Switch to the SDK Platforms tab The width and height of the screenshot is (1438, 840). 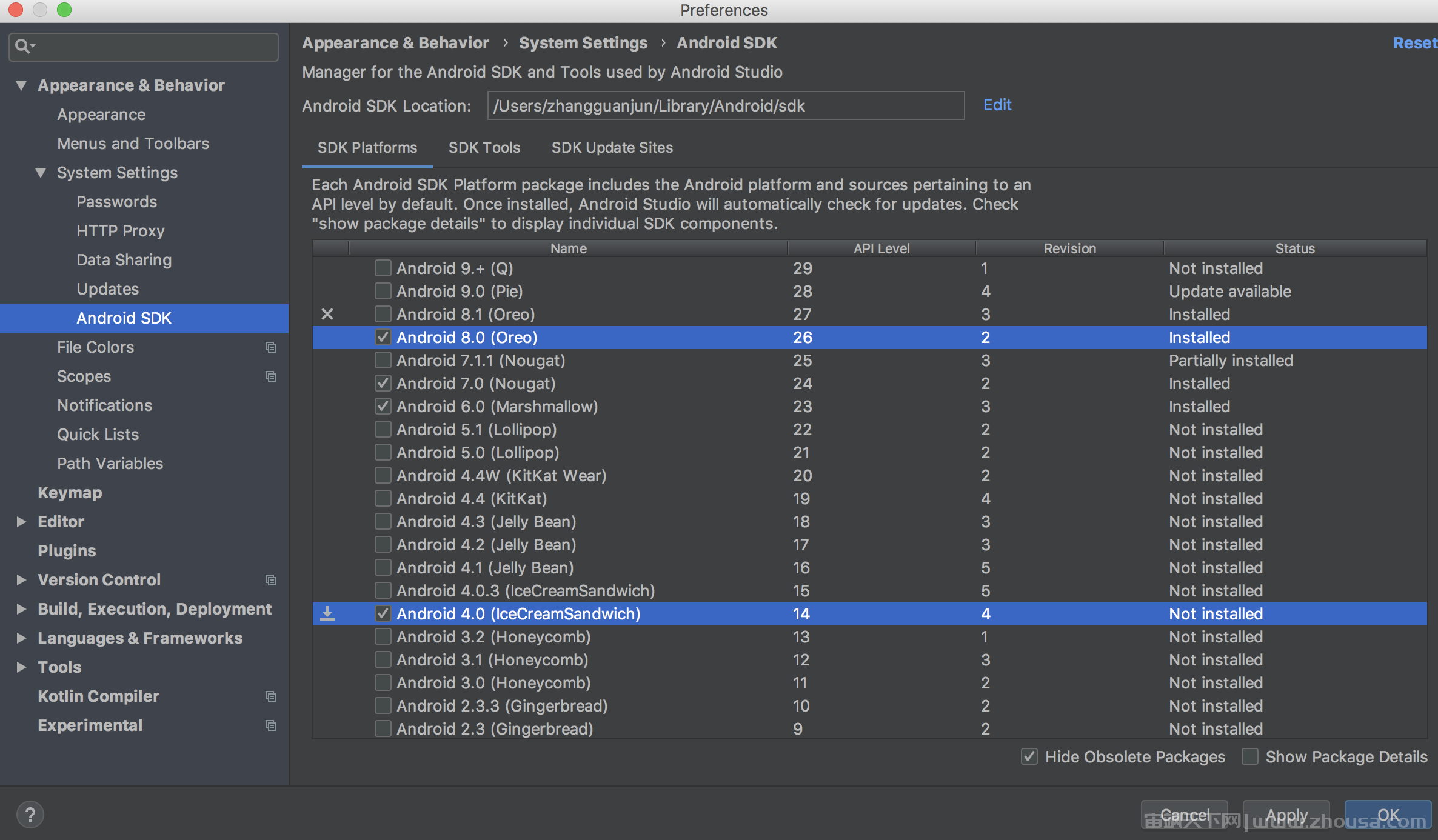(x=367, y=148)
